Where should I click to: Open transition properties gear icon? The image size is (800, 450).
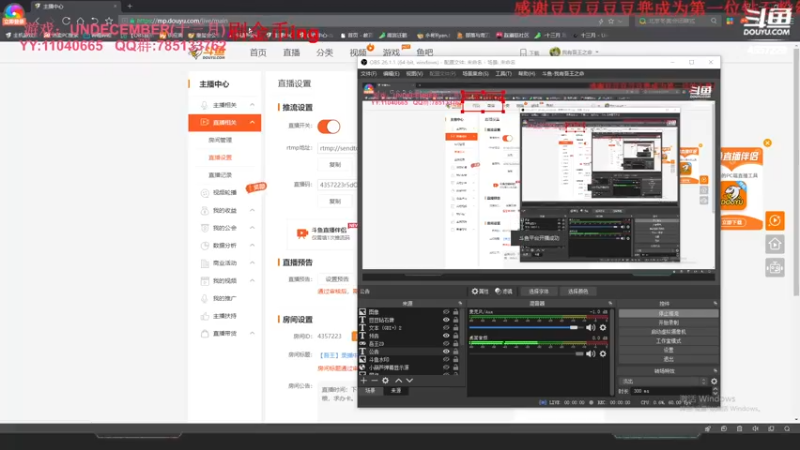click(x=714, y=381)
